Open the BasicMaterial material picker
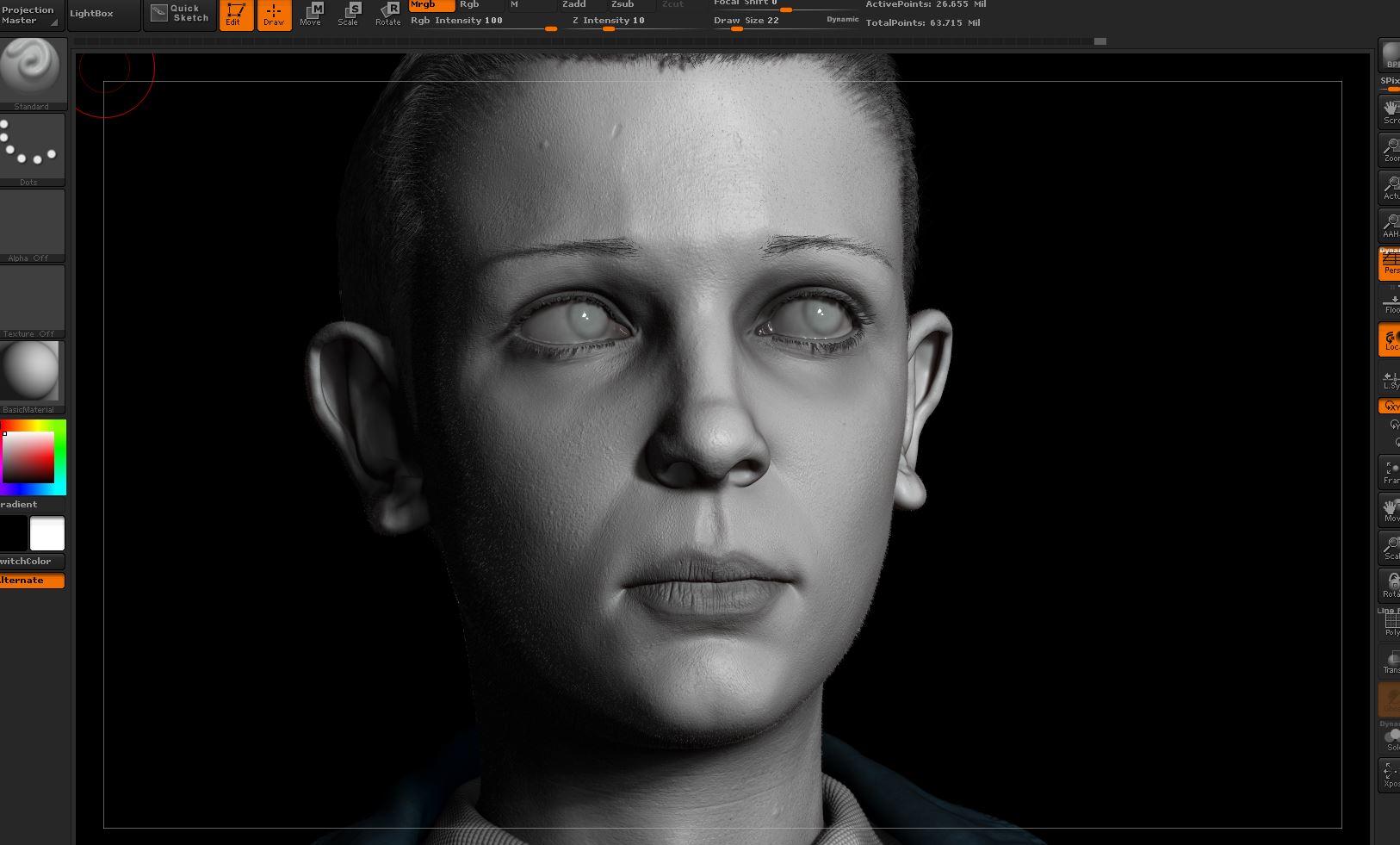 pos(32,377)
